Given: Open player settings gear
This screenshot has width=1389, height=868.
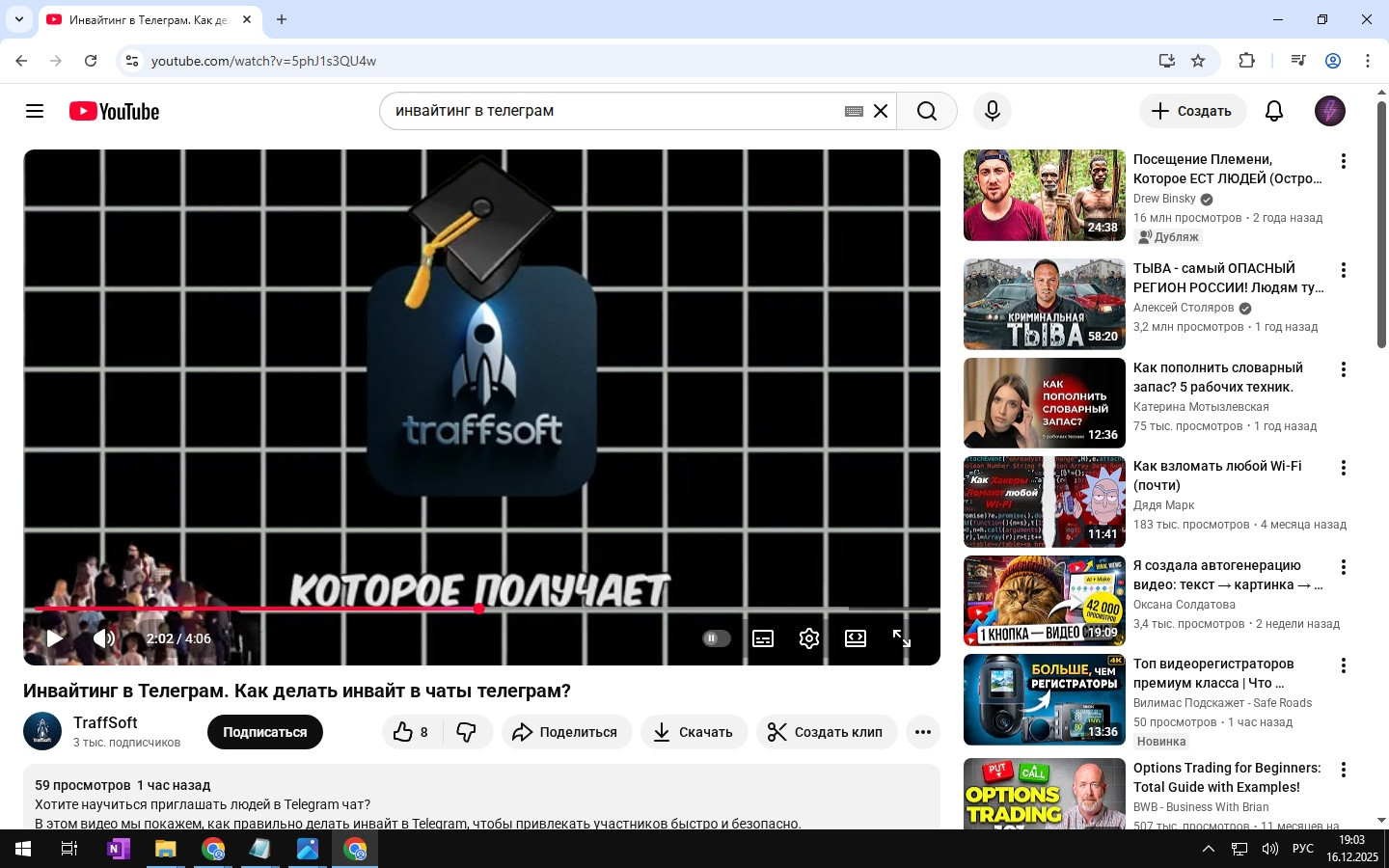Looking at the screenshot, I should 809,638.
